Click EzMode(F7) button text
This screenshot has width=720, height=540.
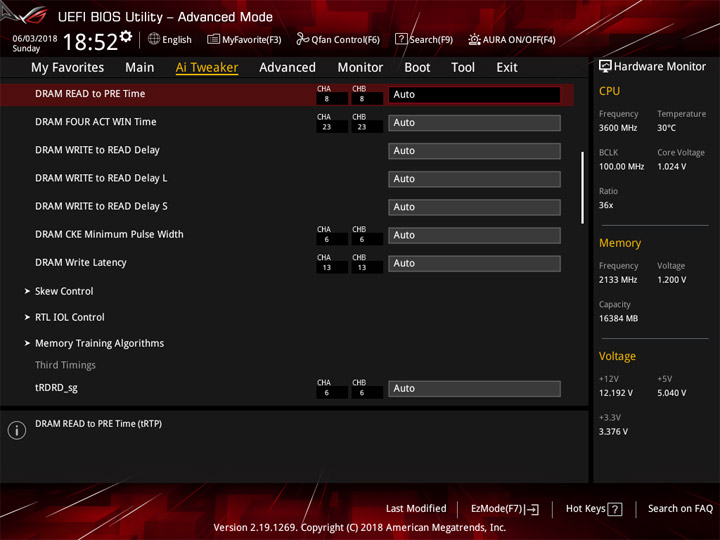click(x=497, y=509)
